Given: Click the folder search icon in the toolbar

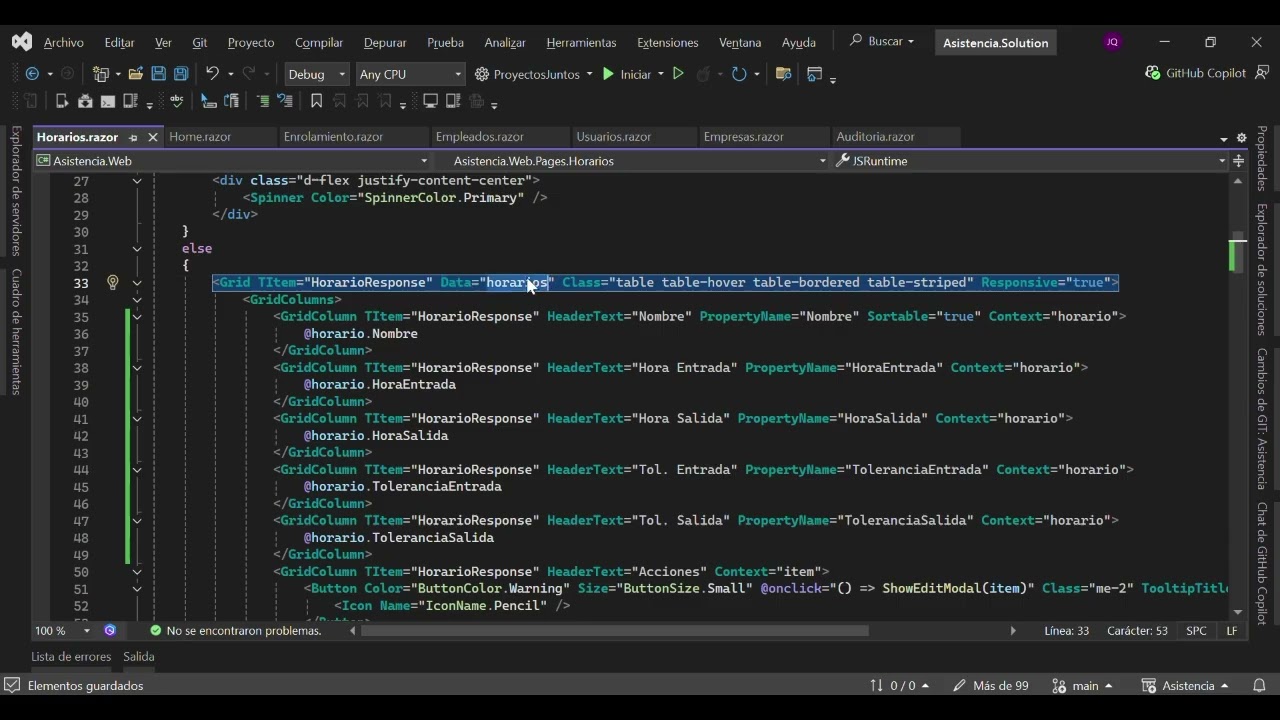Looking at the screenshot, I should click(783, 74).
